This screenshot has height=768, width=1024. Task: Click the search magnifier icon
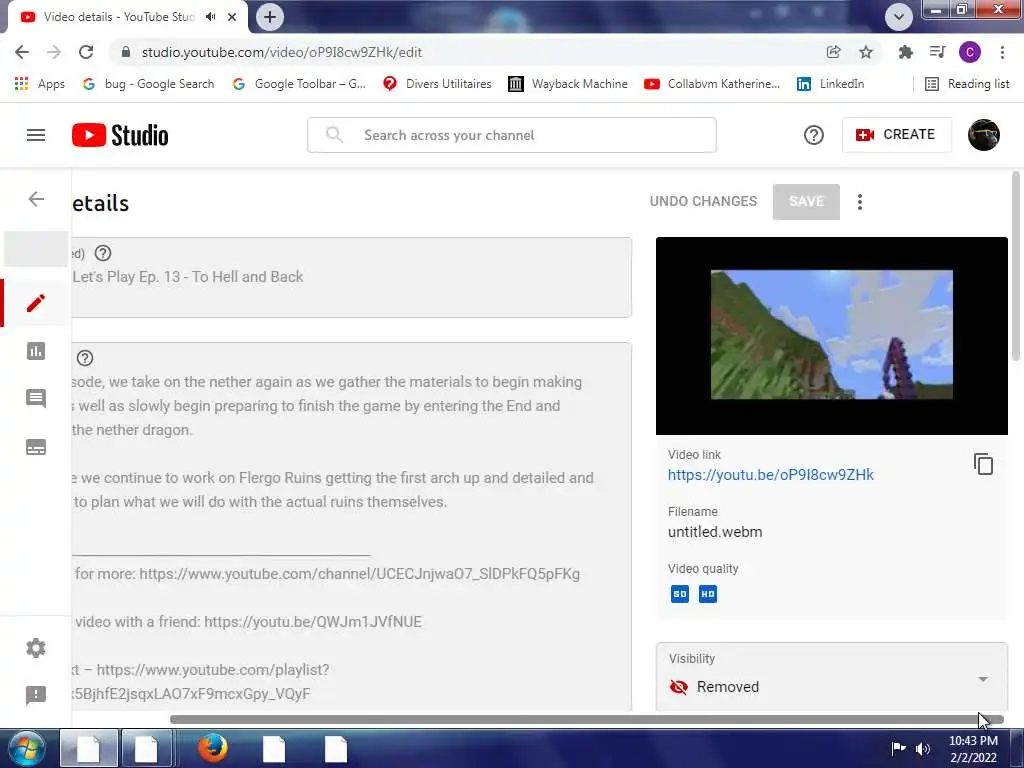coord(334,135)
